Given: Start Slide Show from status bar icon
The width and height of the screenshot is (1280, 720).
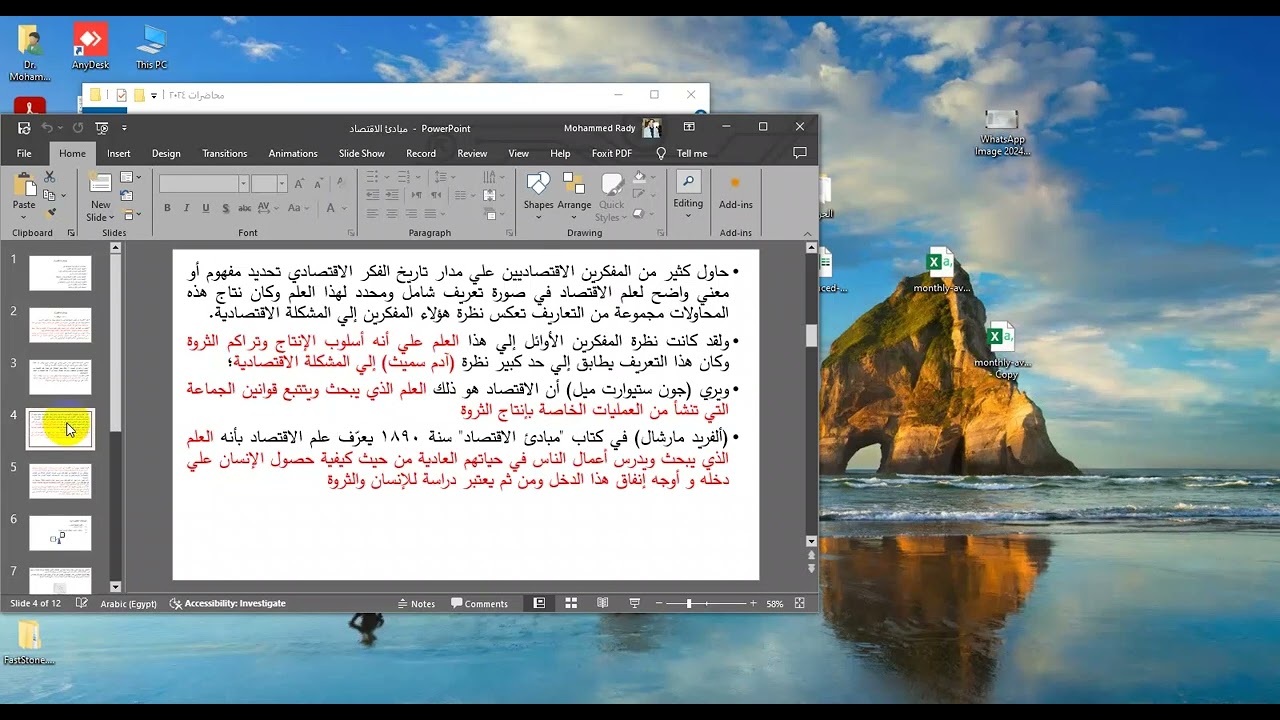Looking at the screenshot, I should point(634,603).
